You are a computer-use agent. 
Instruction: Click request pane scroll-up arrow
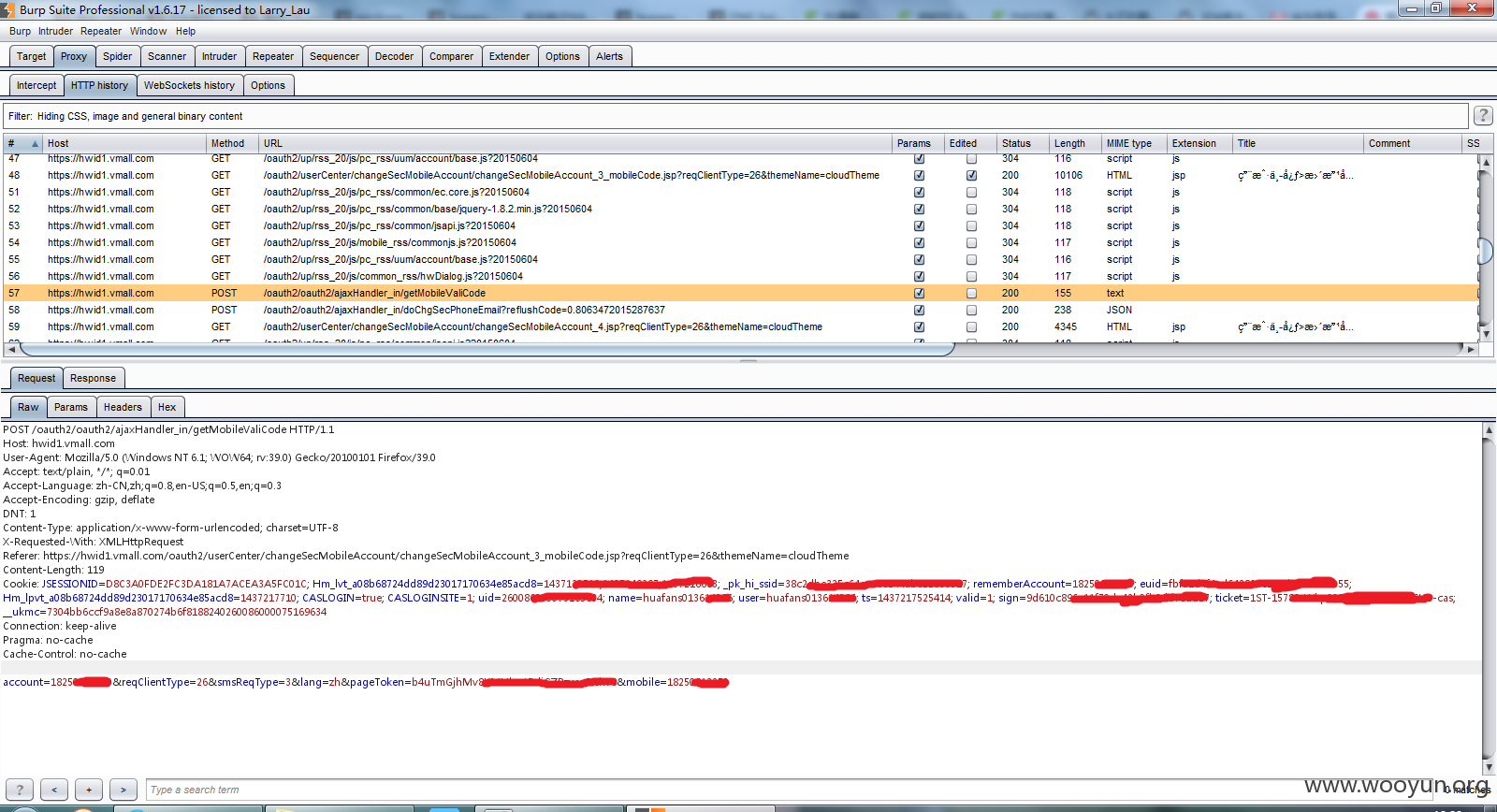[1489, 429]
